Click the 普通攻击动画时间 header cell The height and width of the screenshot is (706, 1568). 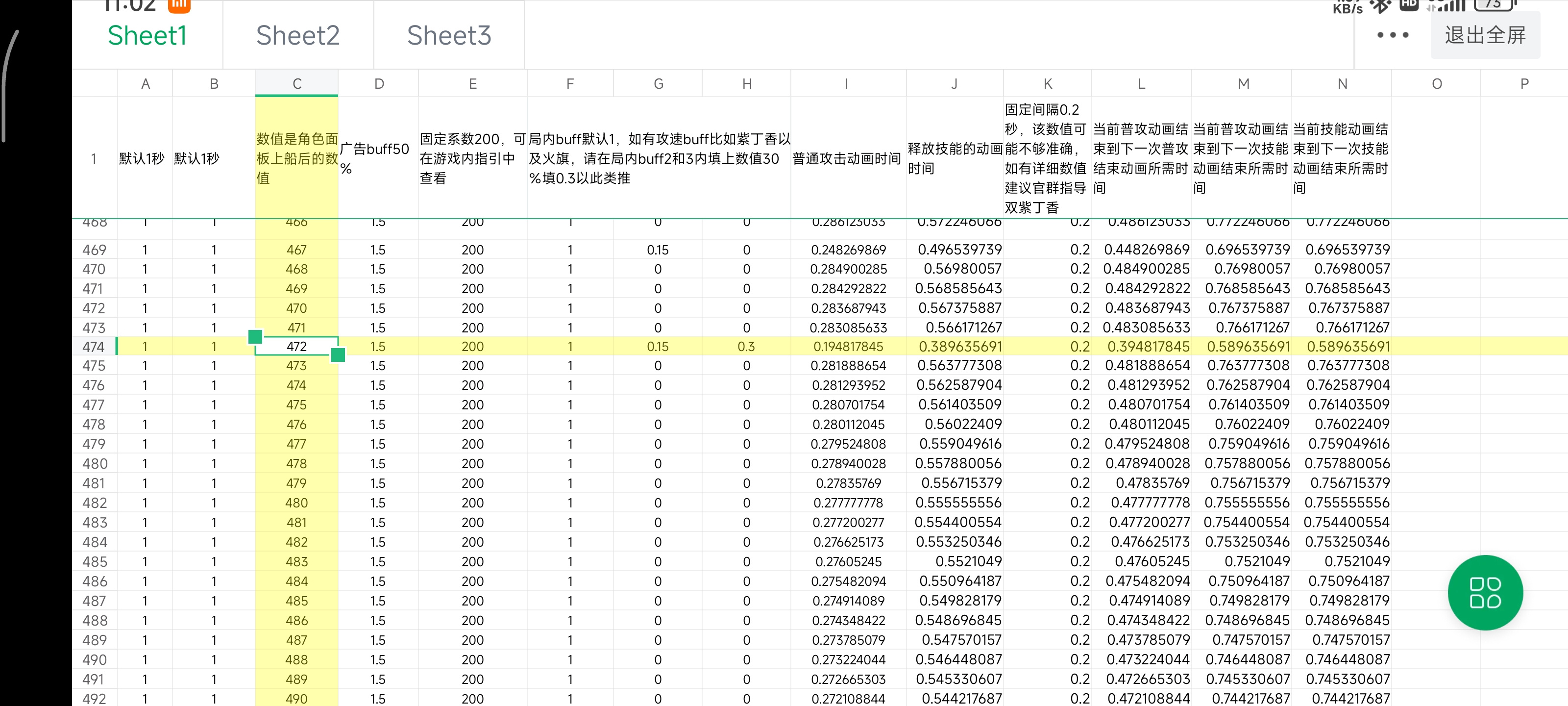[x=849, y=158]
